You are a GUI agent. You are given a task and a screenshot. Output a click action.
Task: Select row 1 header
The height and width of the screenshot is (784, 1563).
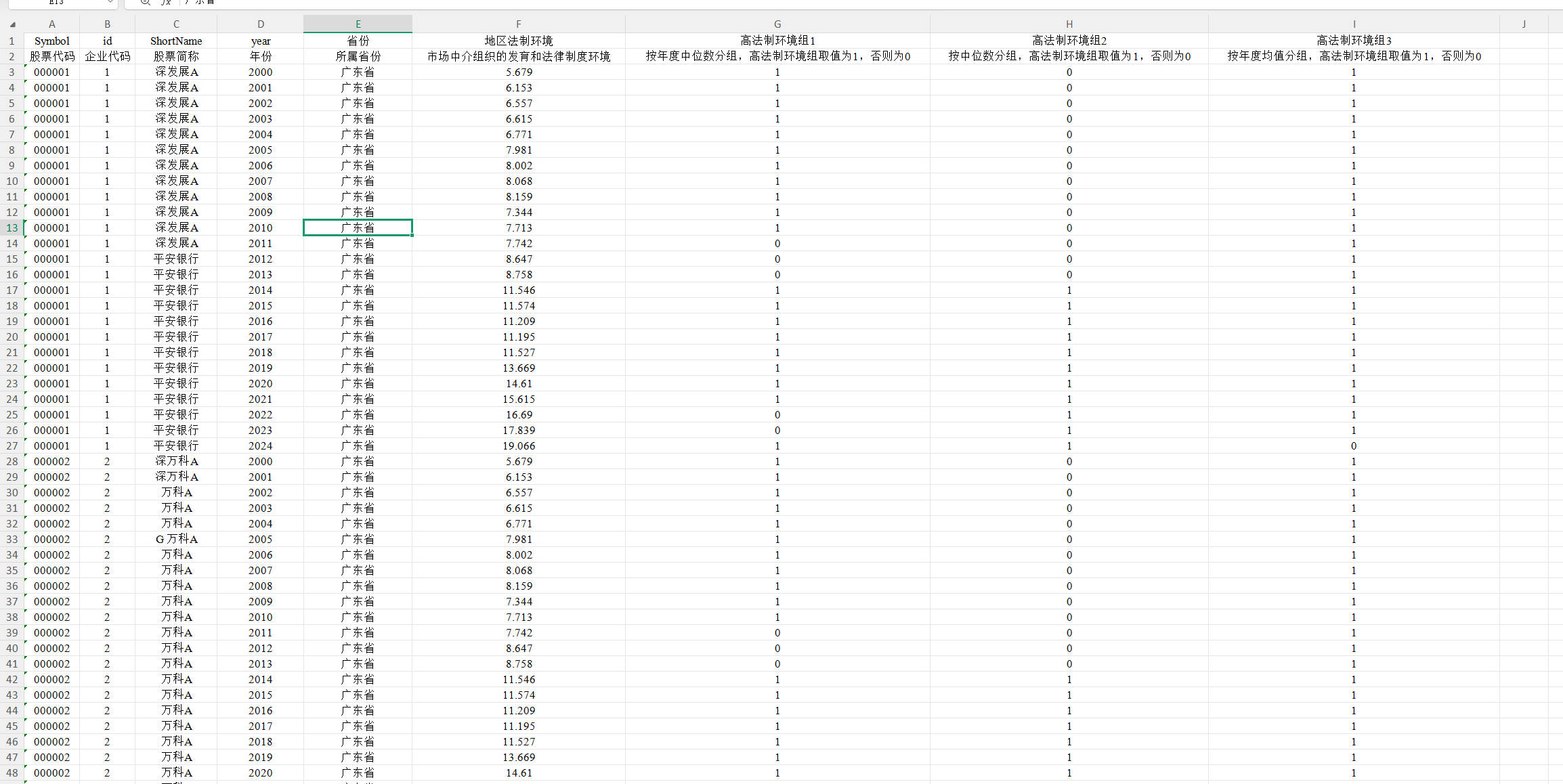click(x=12, y=41)
